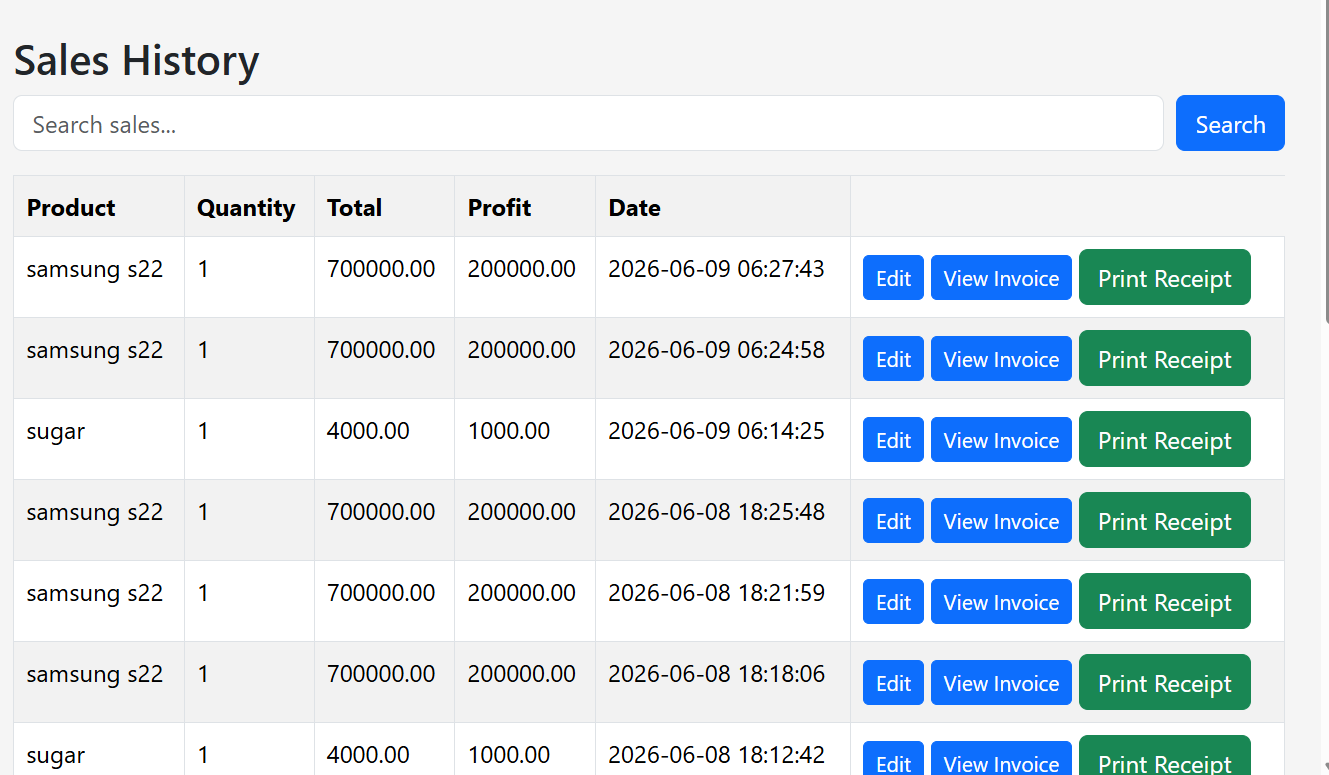Click samsung s22 in the 18:21:59 row
The width and height of the screenshot is (1329, 775).
pyautogui.click(x=94, y=594)
